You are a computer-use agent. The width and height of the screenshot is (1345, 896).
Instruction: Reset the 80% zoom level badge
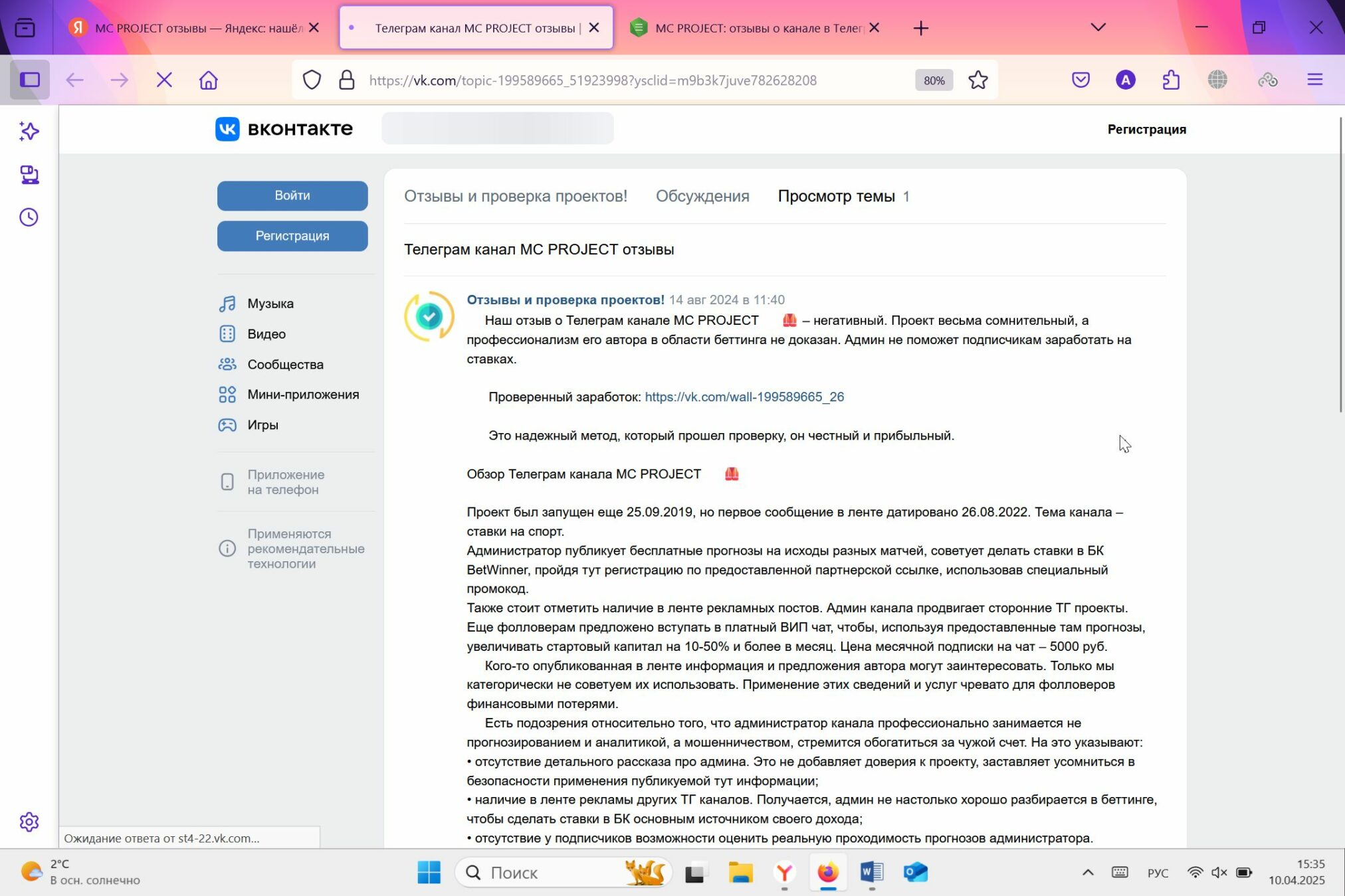pos(934,80)
